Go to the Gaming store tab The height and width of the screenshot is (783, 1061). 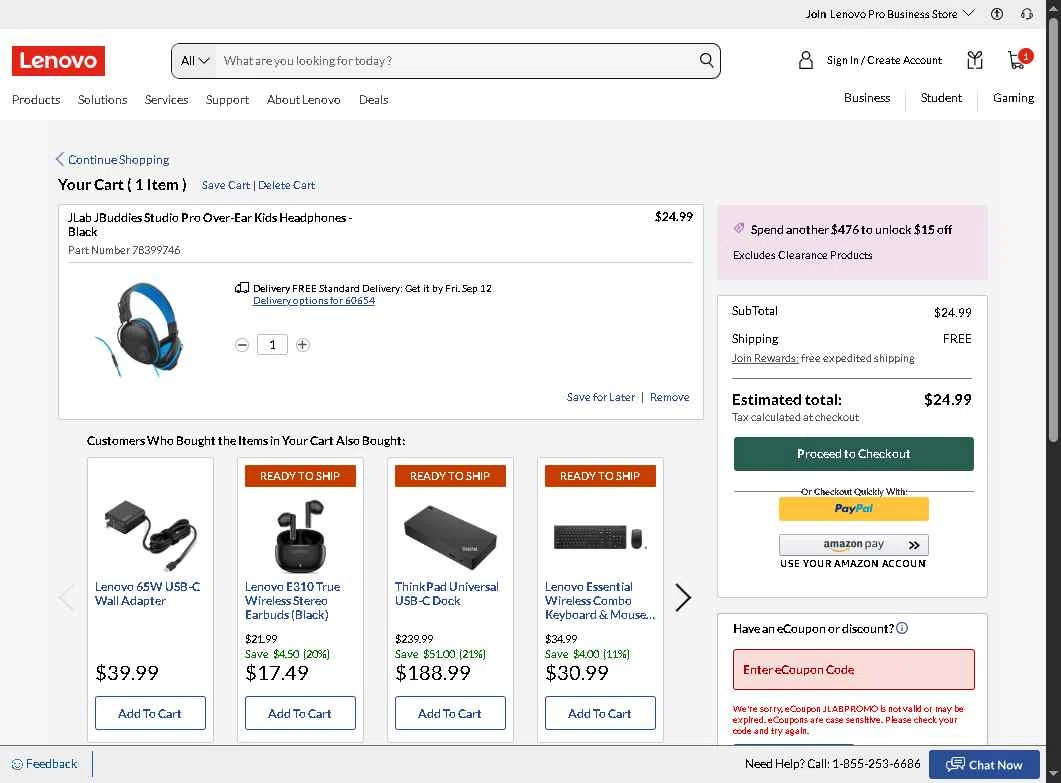[1013, 97]
